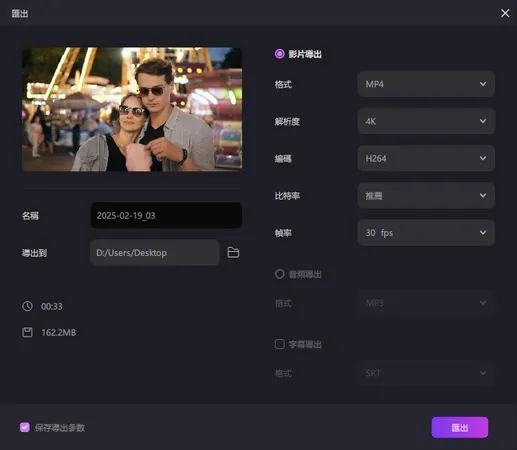Click the 比特率 label

pos(287,196)
